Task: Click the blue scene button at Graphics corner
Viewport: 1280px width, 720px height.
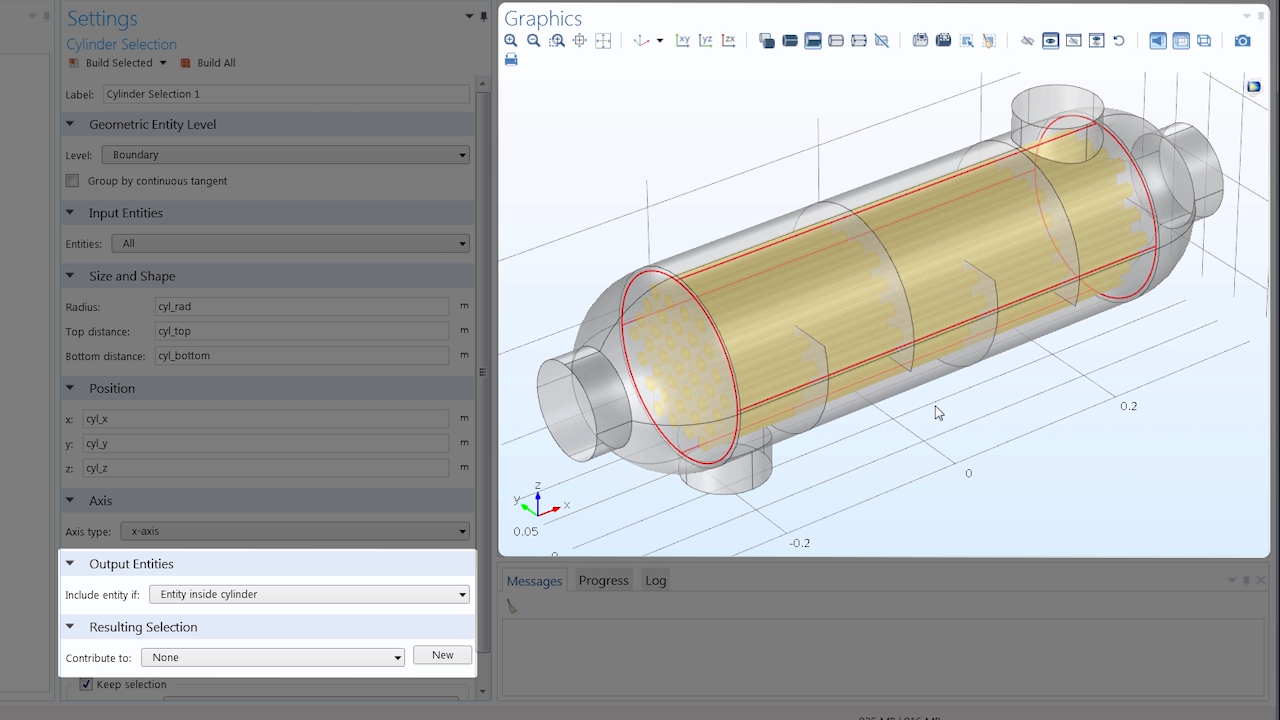Action: (x=1254, y=87)
